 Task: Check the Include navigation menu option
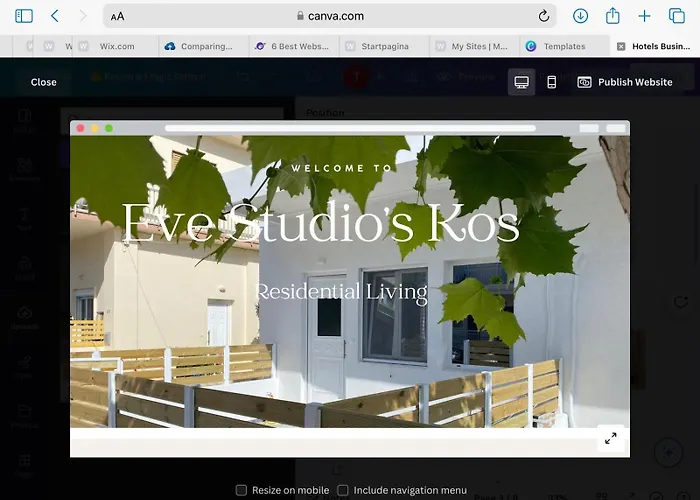343,490
